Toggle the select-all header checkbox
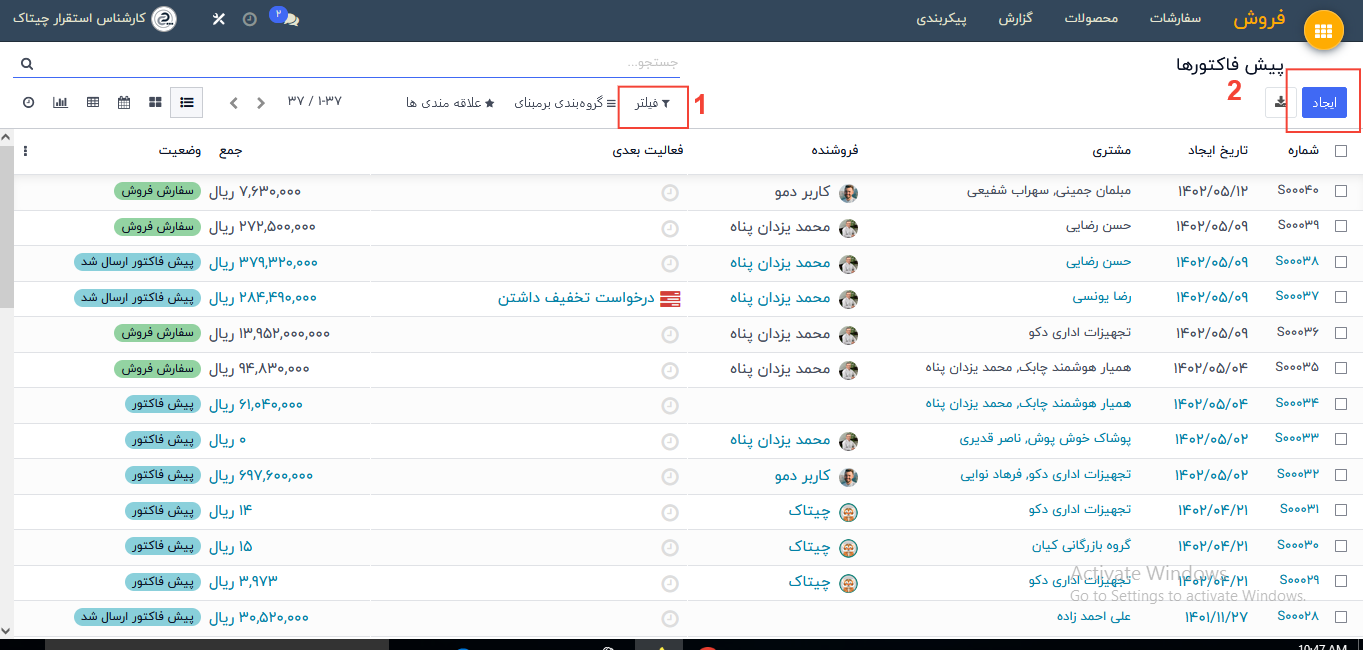The image size is (1363, 650). 1340,151
